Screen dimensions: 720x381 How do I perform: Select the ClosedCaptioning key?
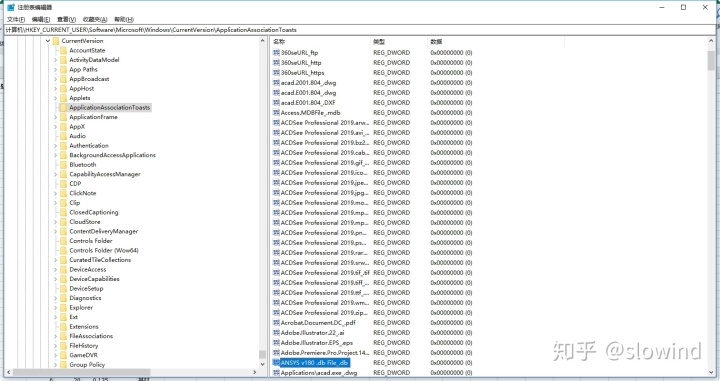(94, 212)
